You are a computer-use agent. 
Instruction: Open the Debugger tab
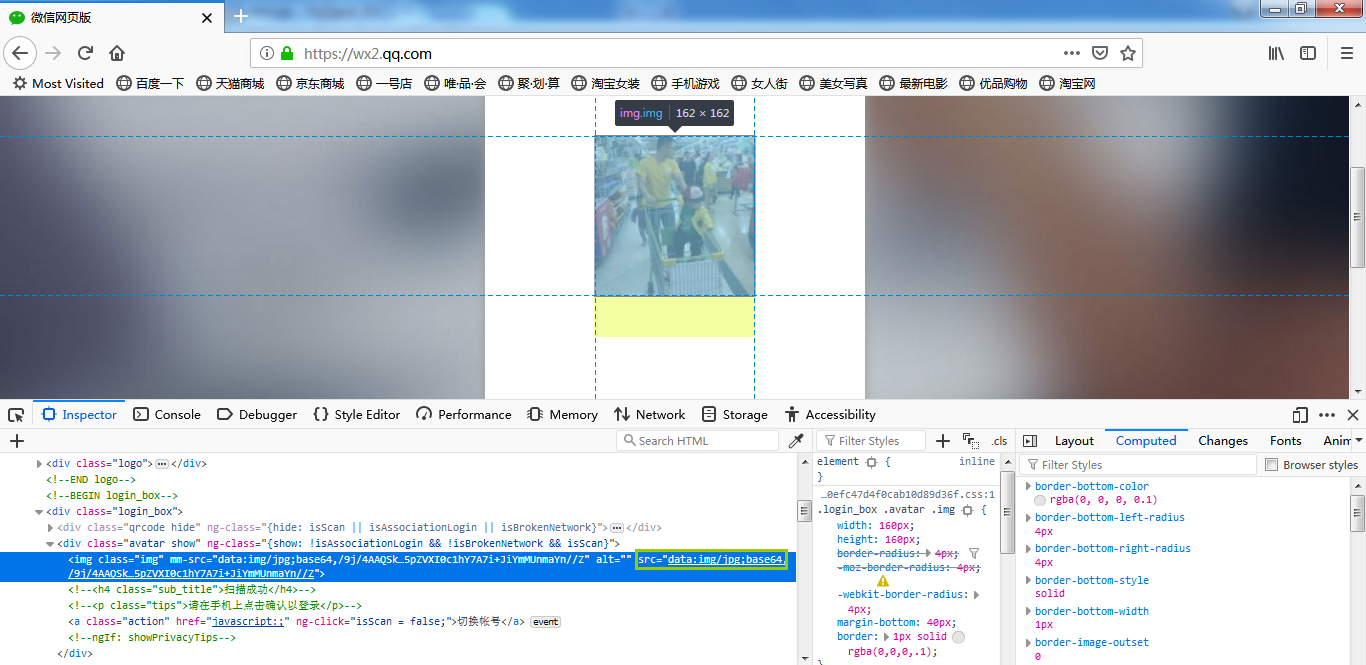tap(257, 415)
